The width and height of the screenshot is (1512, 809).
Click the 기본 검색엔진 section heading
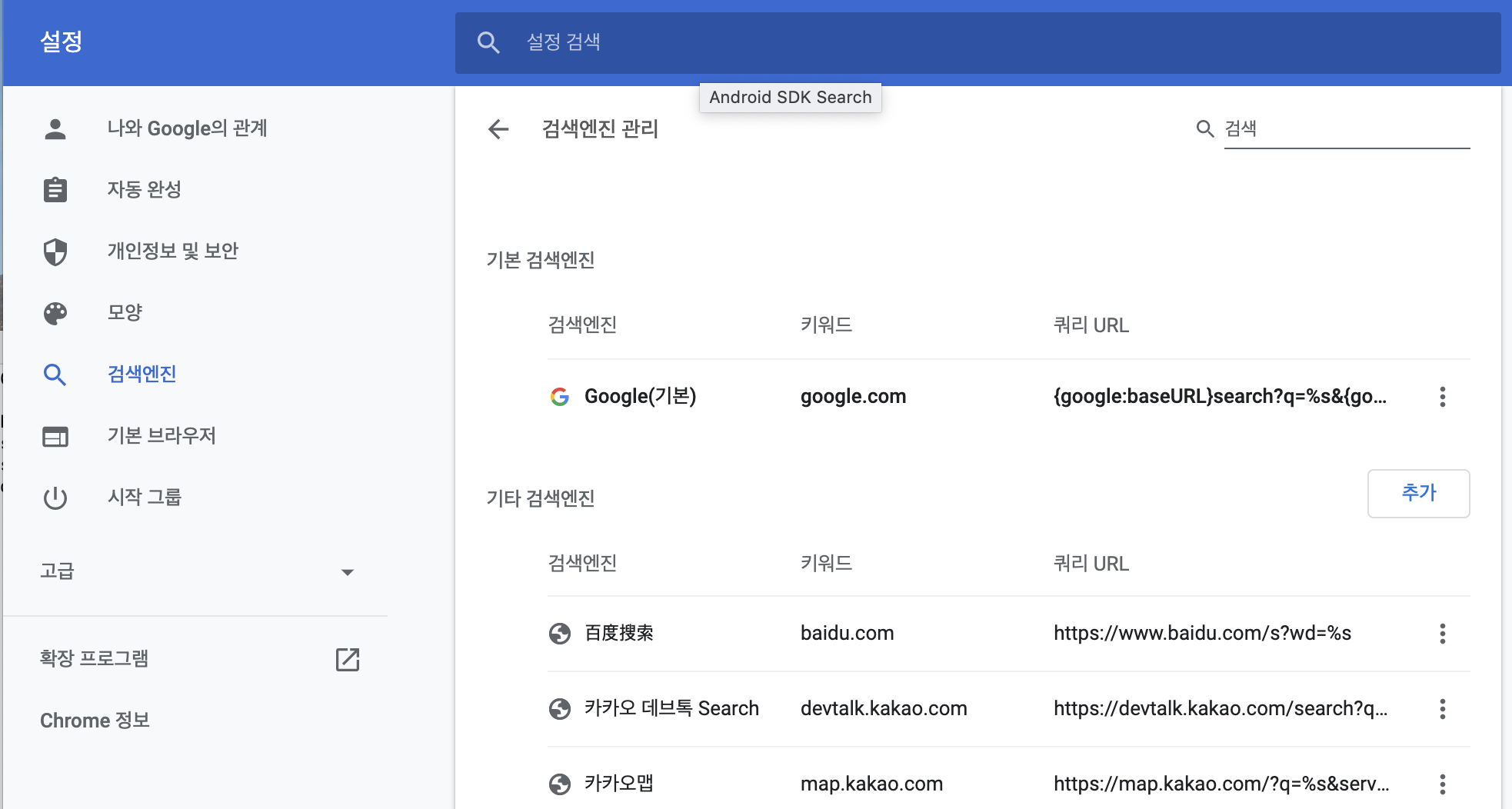coord(541,261)
